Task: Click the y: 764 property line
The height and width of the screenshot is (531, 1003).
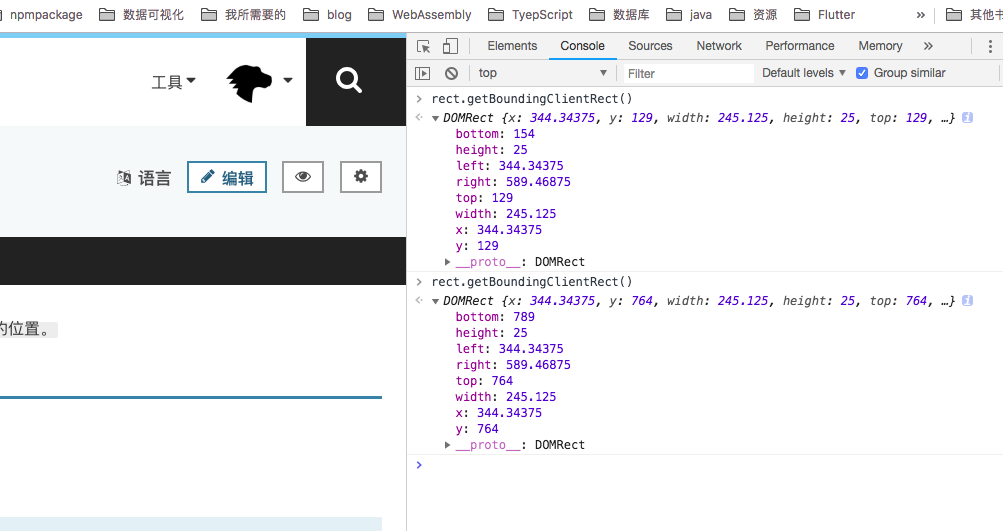Action: click(x=477, y=429)
